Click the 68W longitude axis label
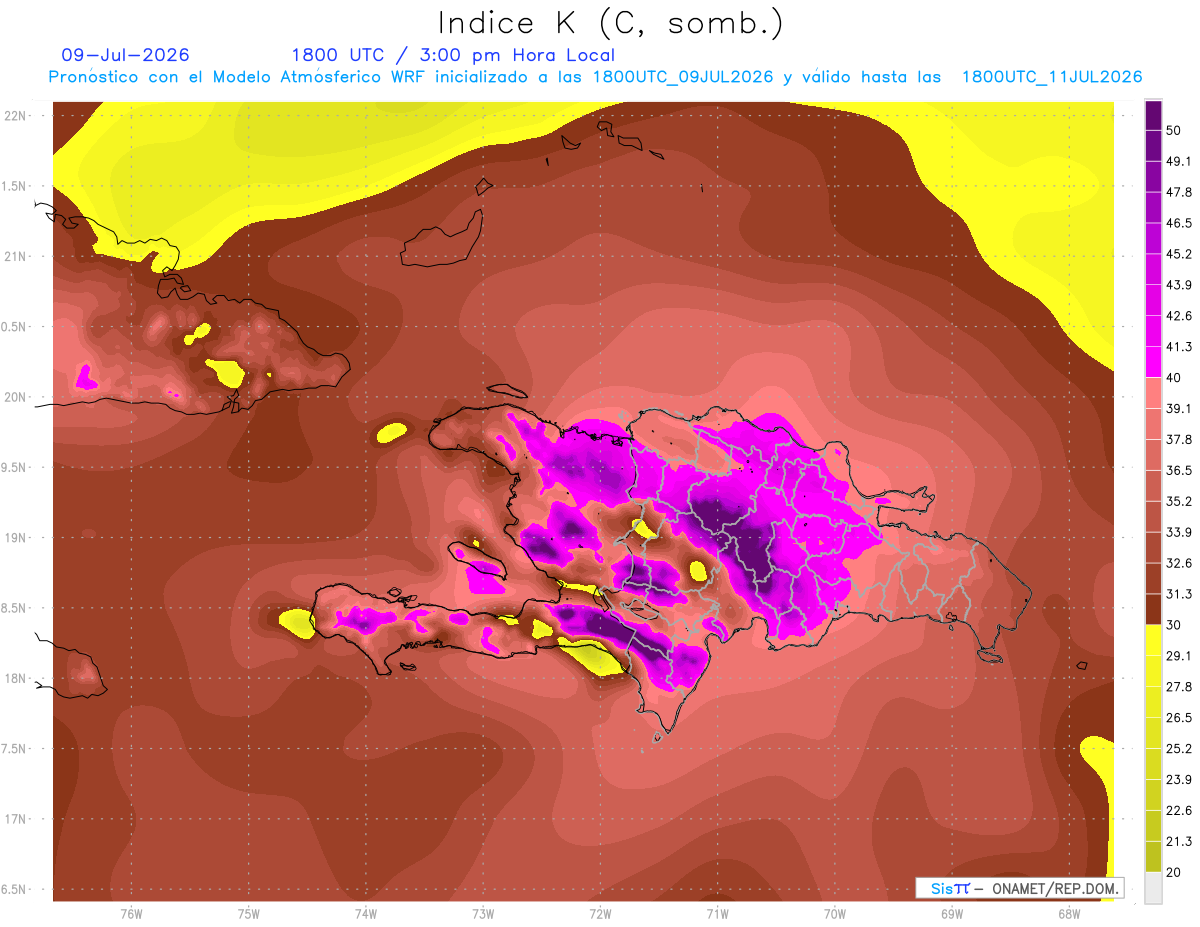The width and height of the screenshot is (1200, 927). (x=1068, y=914)
